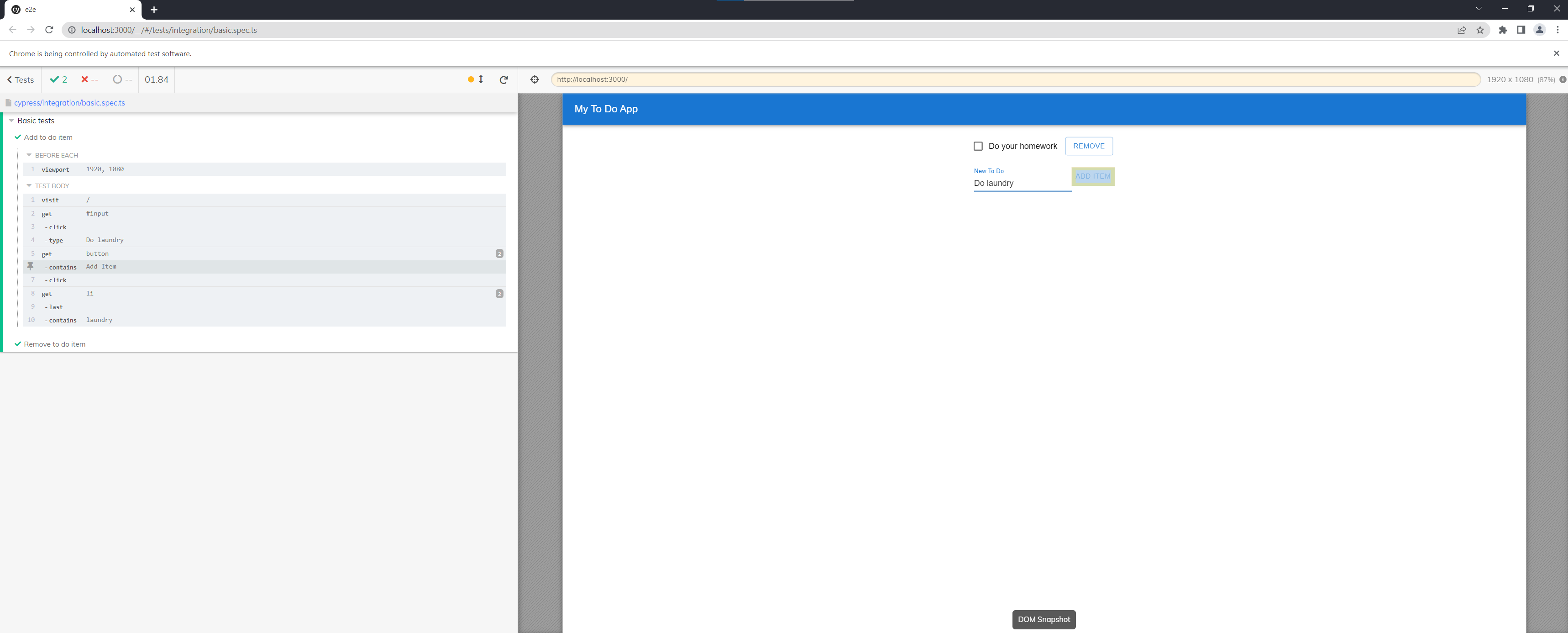
Task: Click the failed tests X icon
Action: point(84,79)
